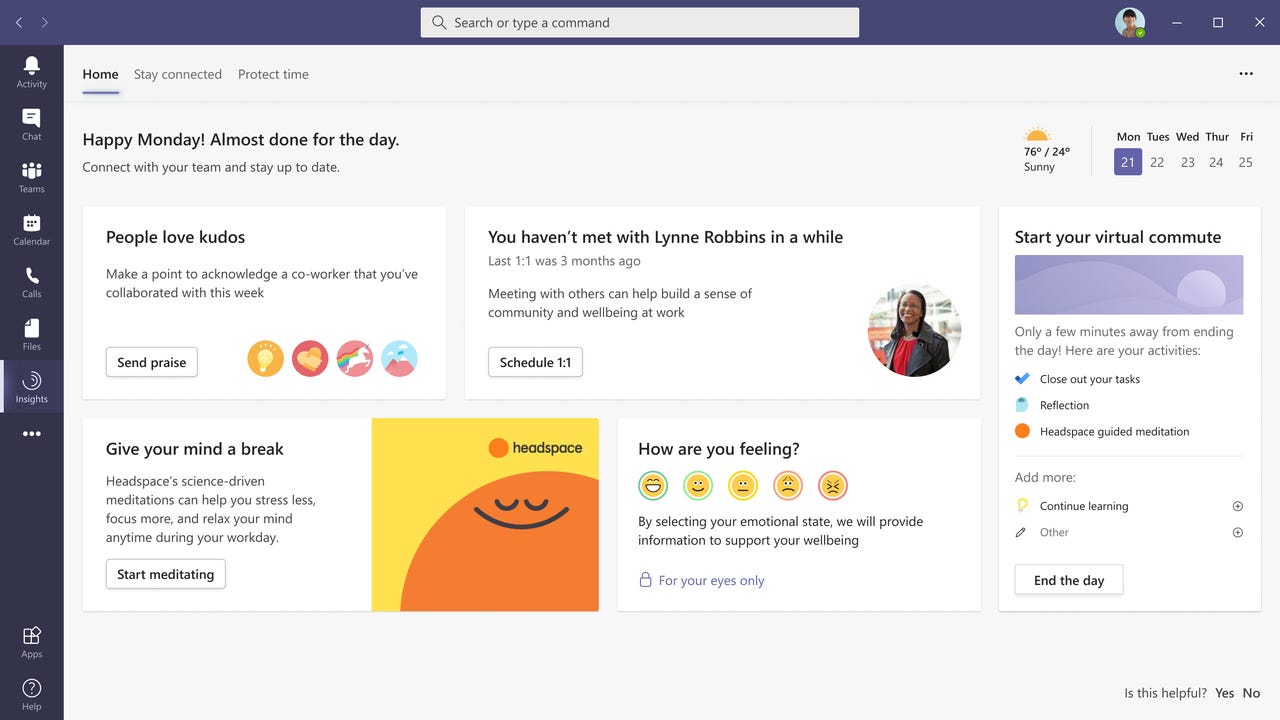
Task: Select the happiest mood emoji
Action: point(653,485)
